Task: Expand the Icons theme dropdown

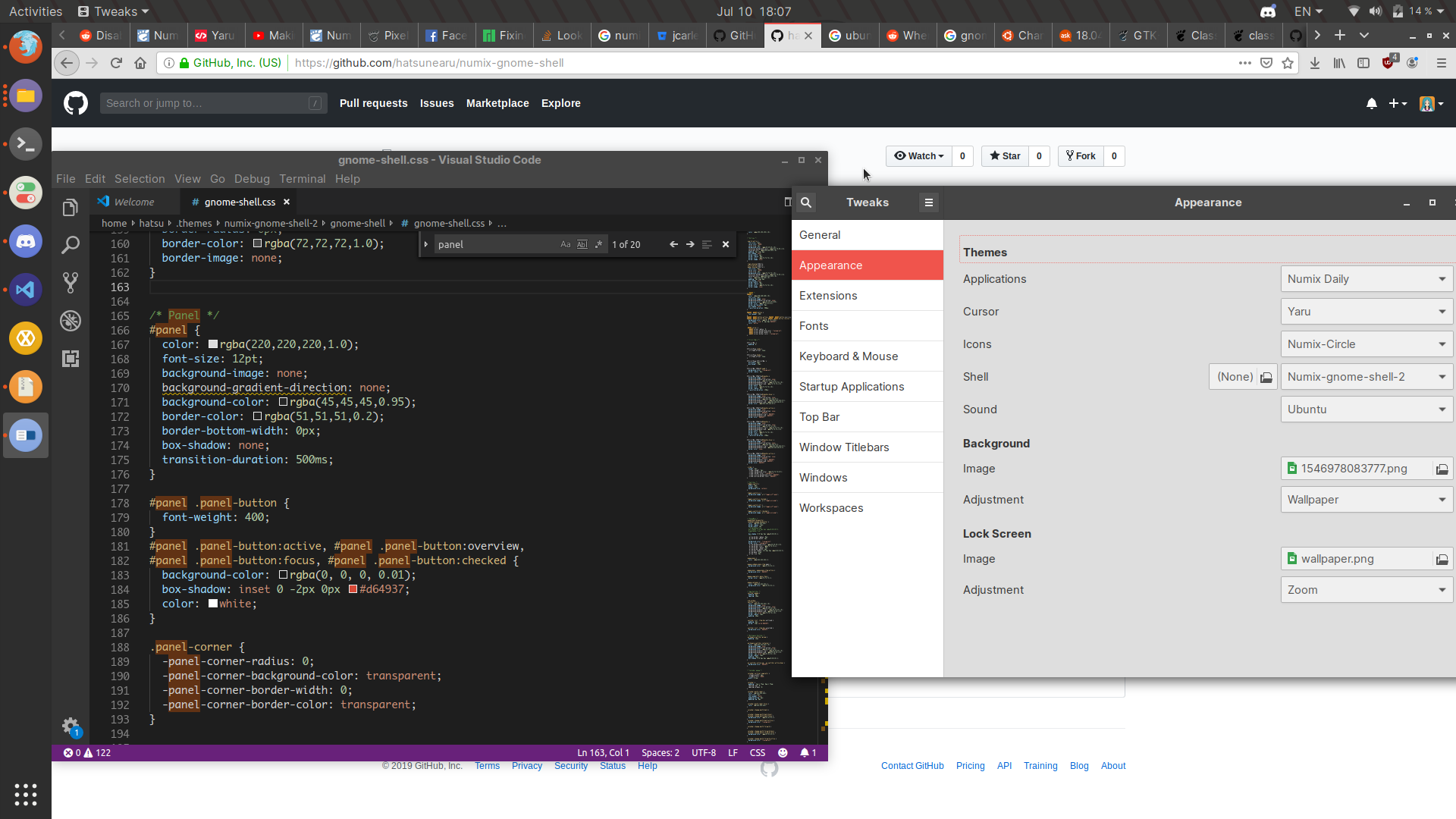Action: 1441,343
